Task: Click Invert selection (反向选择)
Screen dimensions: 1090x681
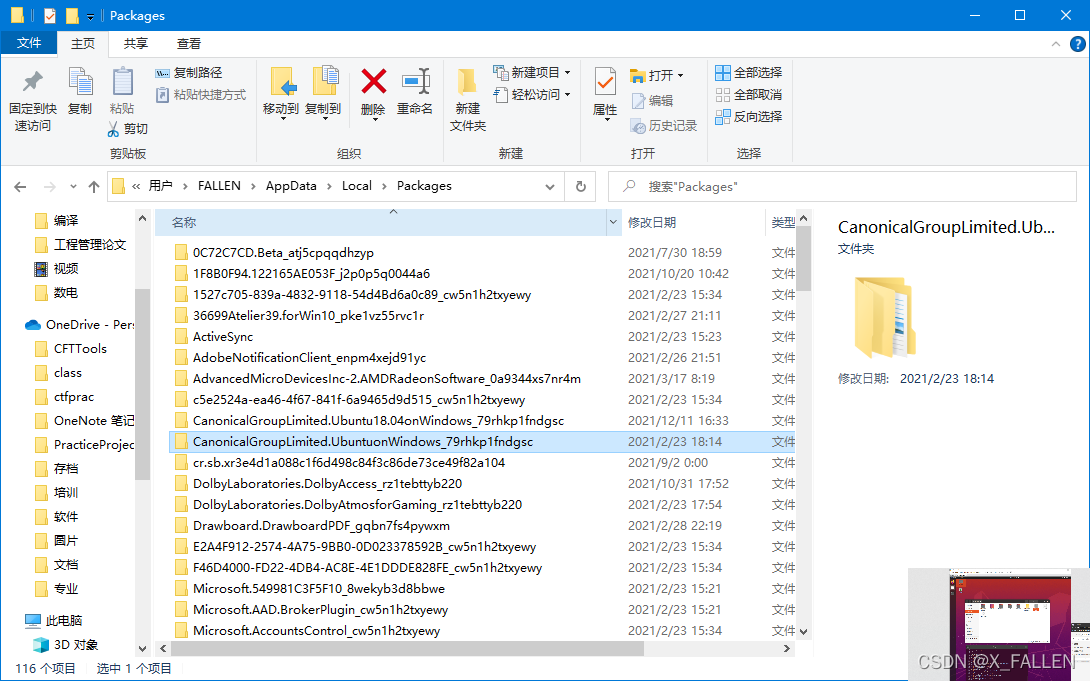Action: click(x=749, y=117)
